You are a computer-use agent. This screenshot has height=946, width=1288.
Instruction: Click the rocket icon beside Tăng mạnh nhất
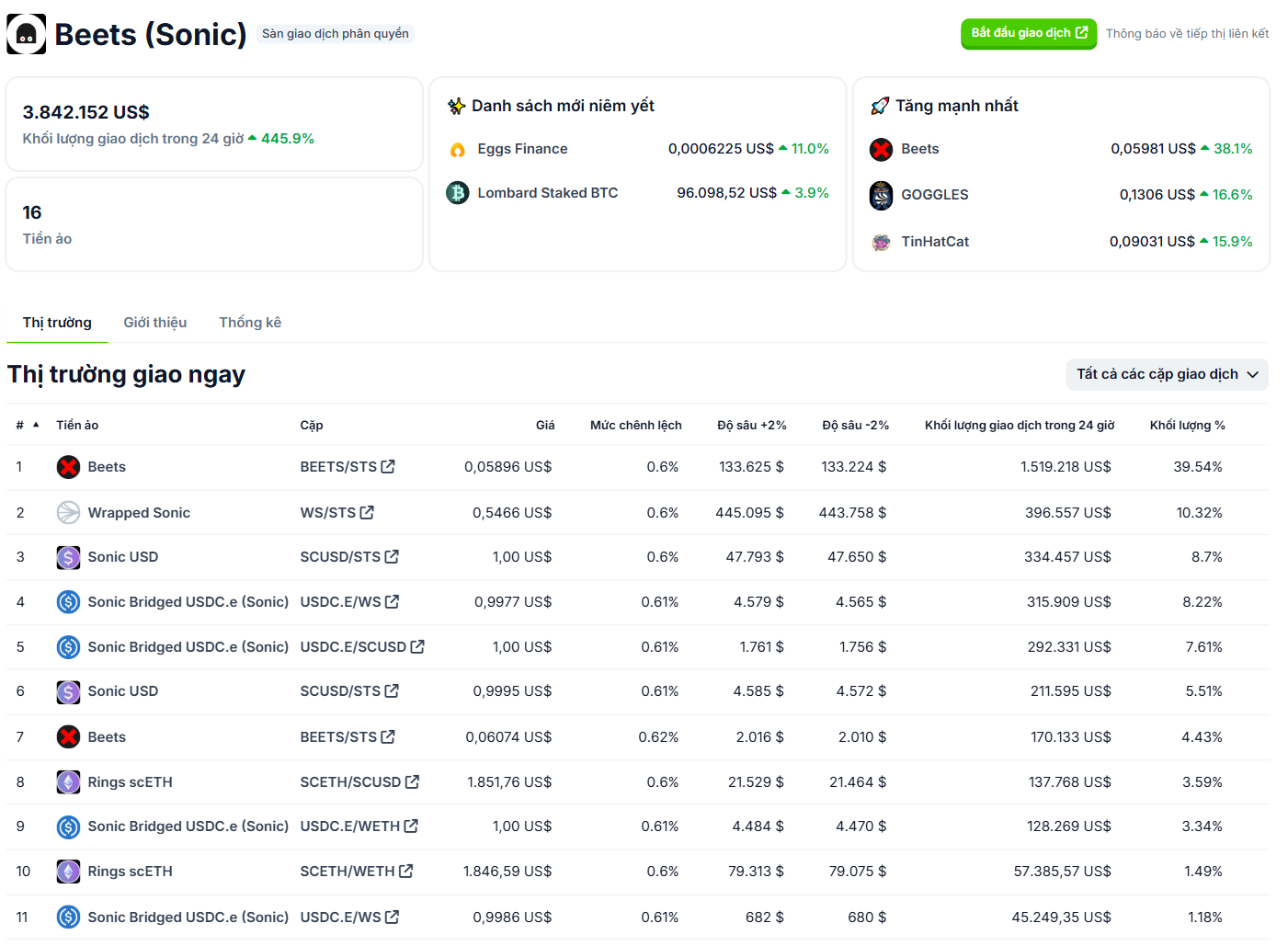point(880,106)
